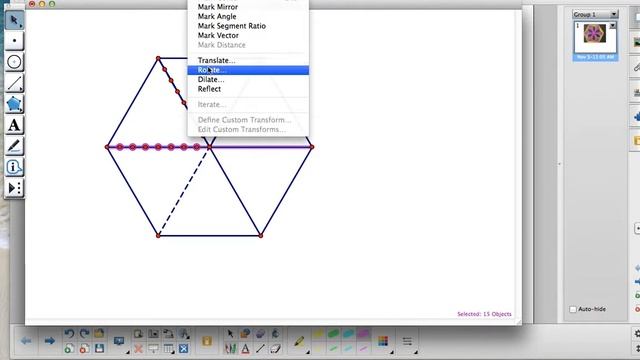This screenshot has height=360, width=640.
Task: Select the page 1 thumbnail in sorter
Action: click(595, 38)
